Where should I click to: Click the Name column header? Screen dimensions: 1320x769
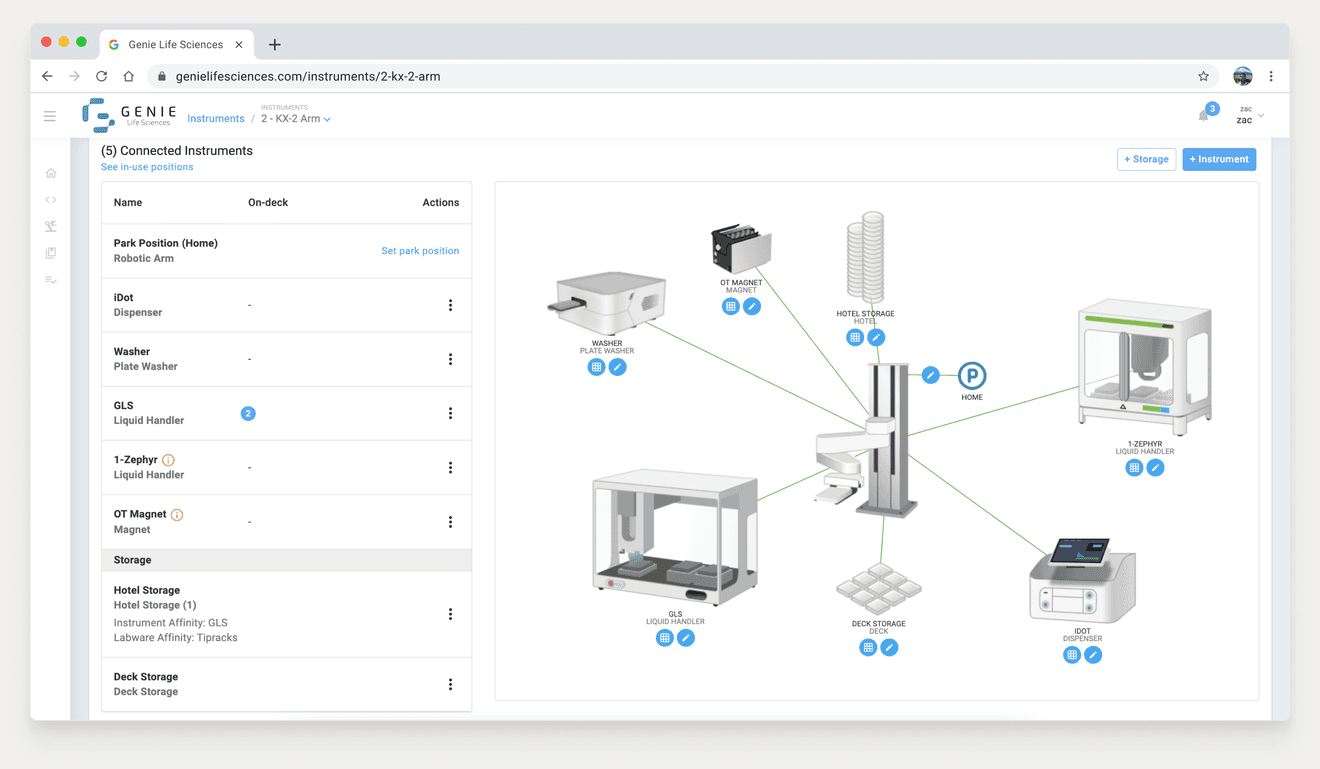coord(128,202)
